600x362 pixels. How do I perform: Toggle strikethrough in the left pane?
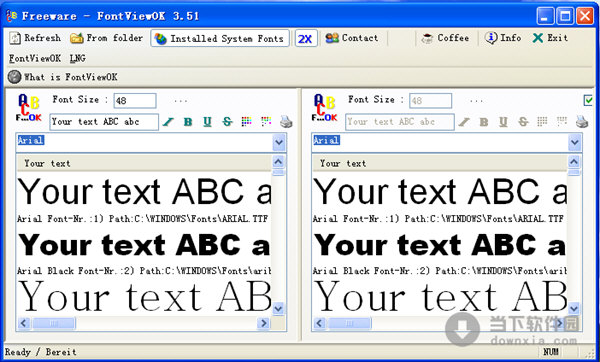tap(227, 122)
